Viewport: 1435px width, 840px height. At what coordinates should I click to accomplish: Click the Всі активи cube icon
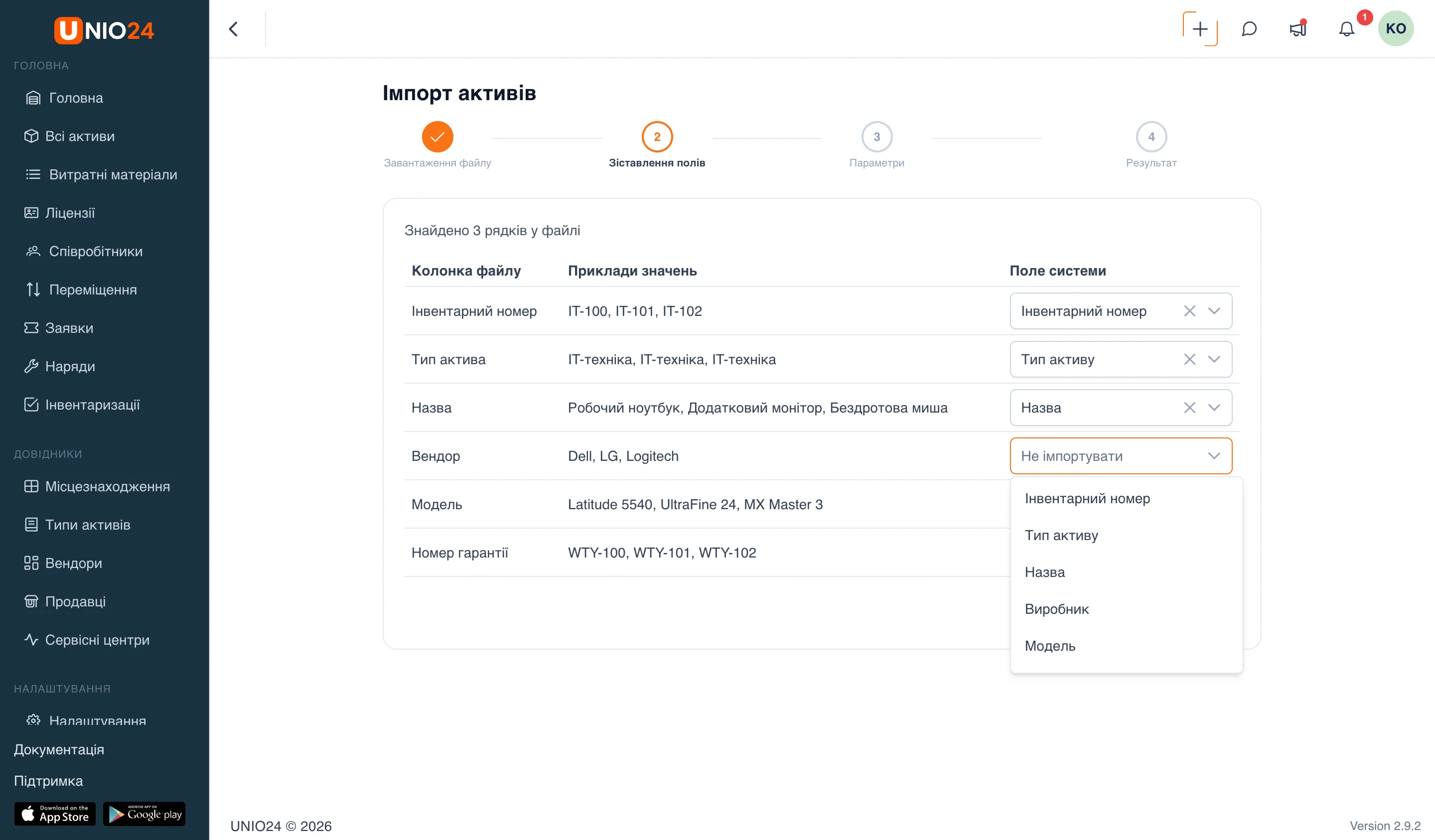click(31, 136)
